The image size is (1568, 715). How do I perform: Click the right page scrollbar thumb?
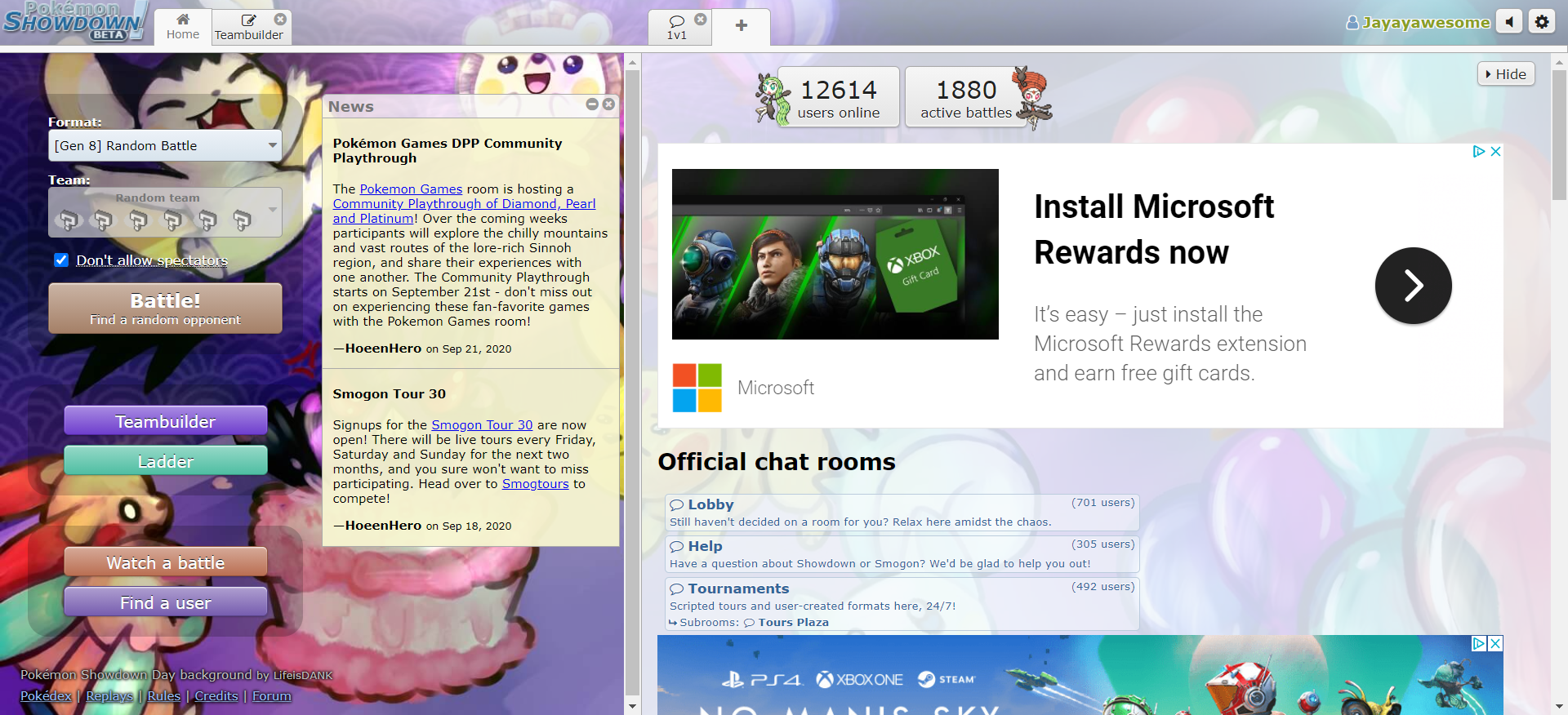pos(1559,135)
